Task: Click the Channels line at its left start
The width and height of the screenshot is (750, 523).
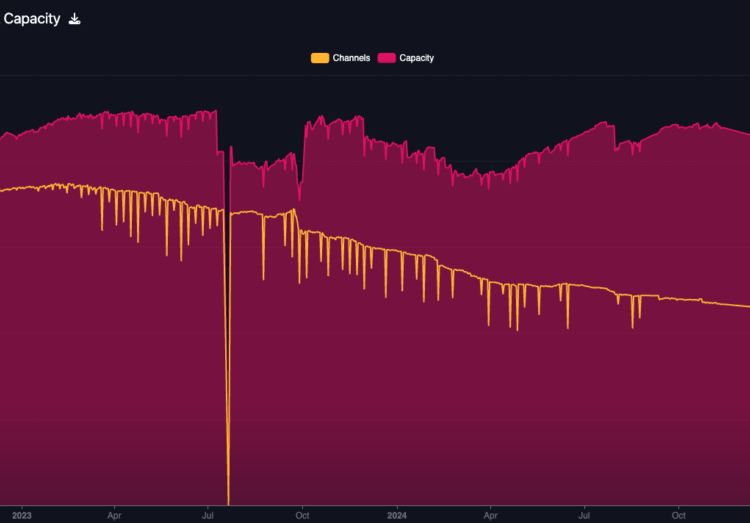Action: tap(3, 189)
